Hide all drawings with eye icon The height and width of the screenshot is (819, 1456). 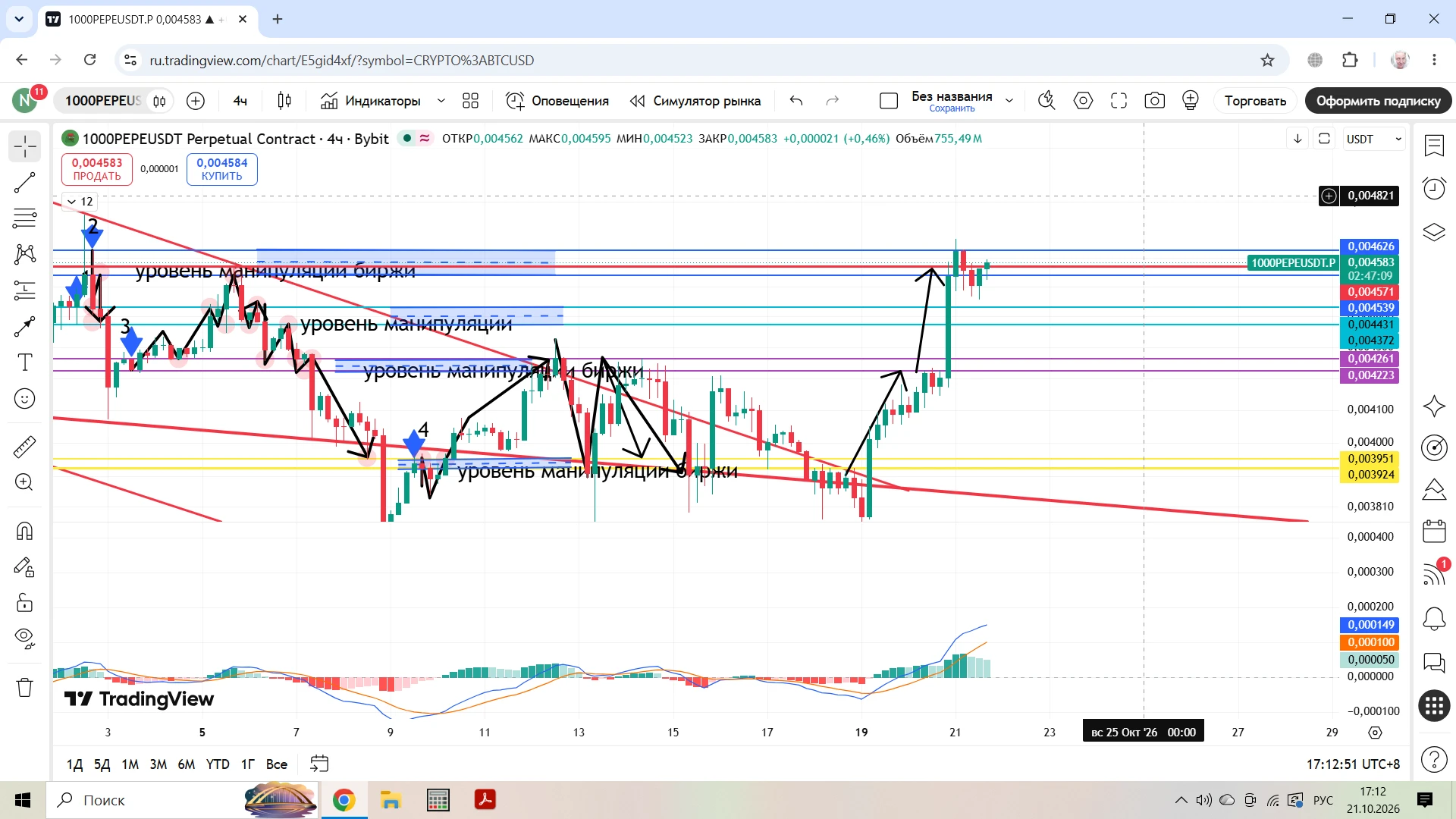25,639
